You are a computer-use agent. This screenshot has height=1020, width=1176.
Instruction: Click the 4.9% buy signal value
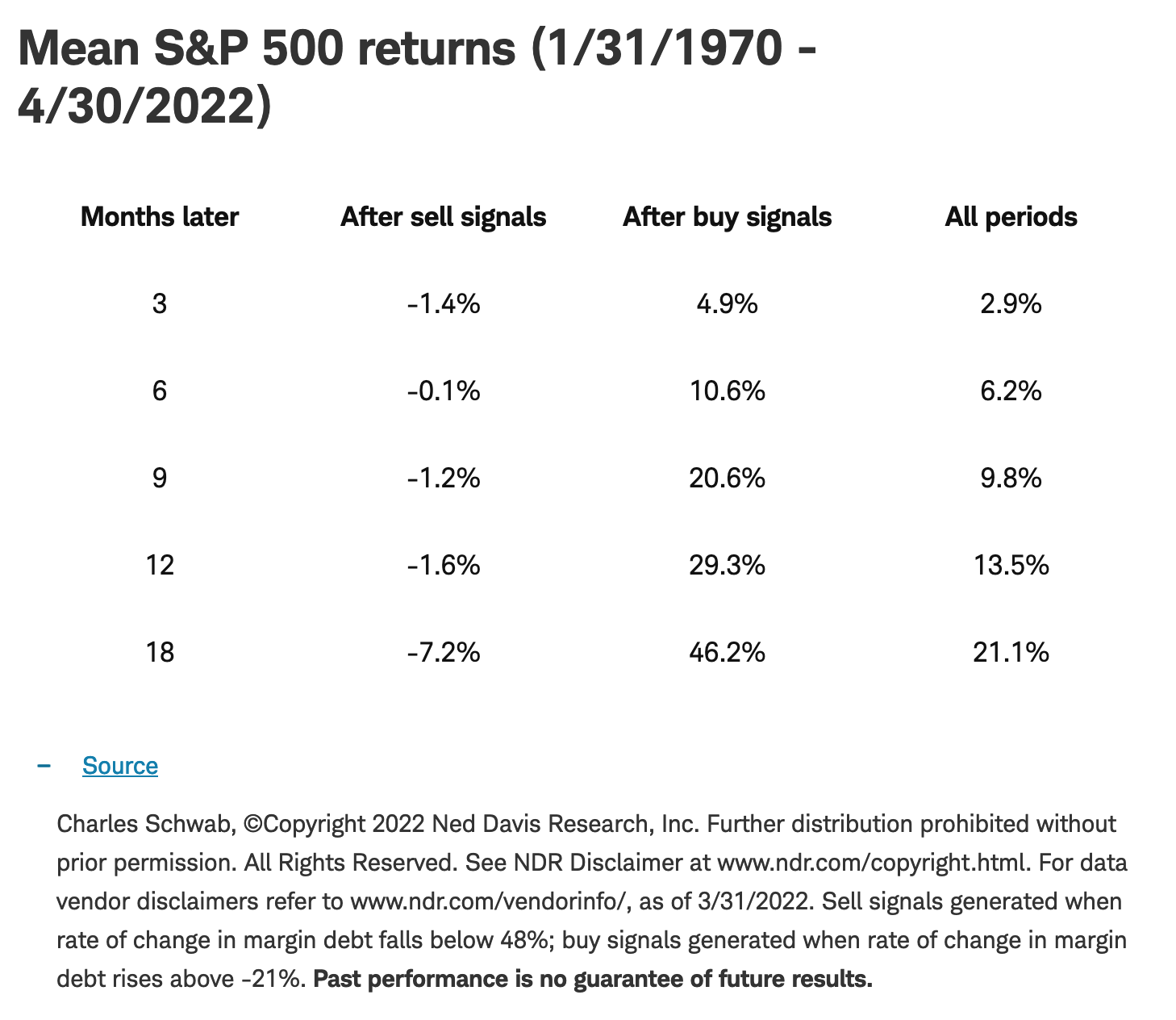click(x=727, y=304)
